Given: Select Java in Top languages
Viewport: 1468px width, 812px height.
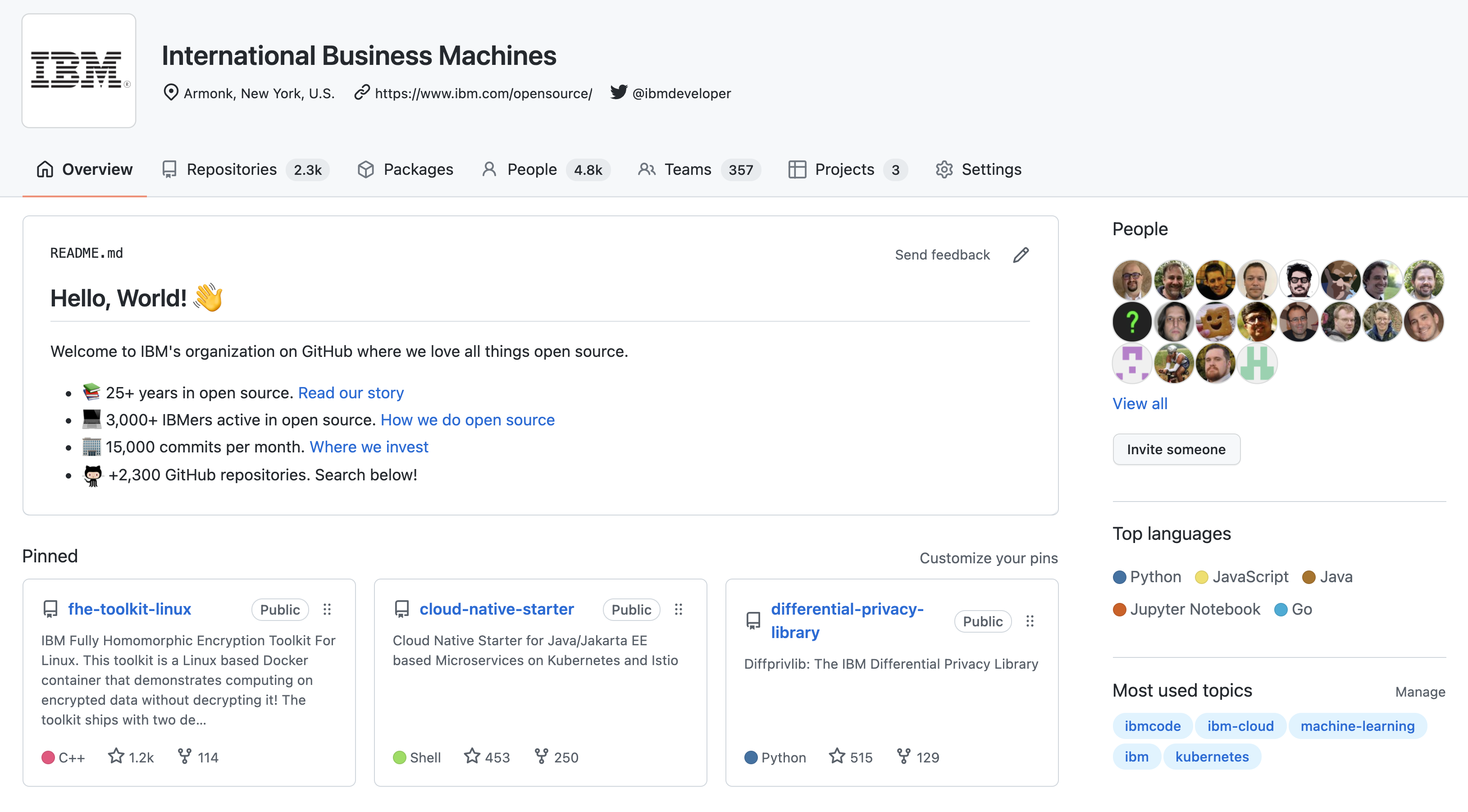Looking at the screenshot, I should pyautogui.click(x=1327, y=577).
